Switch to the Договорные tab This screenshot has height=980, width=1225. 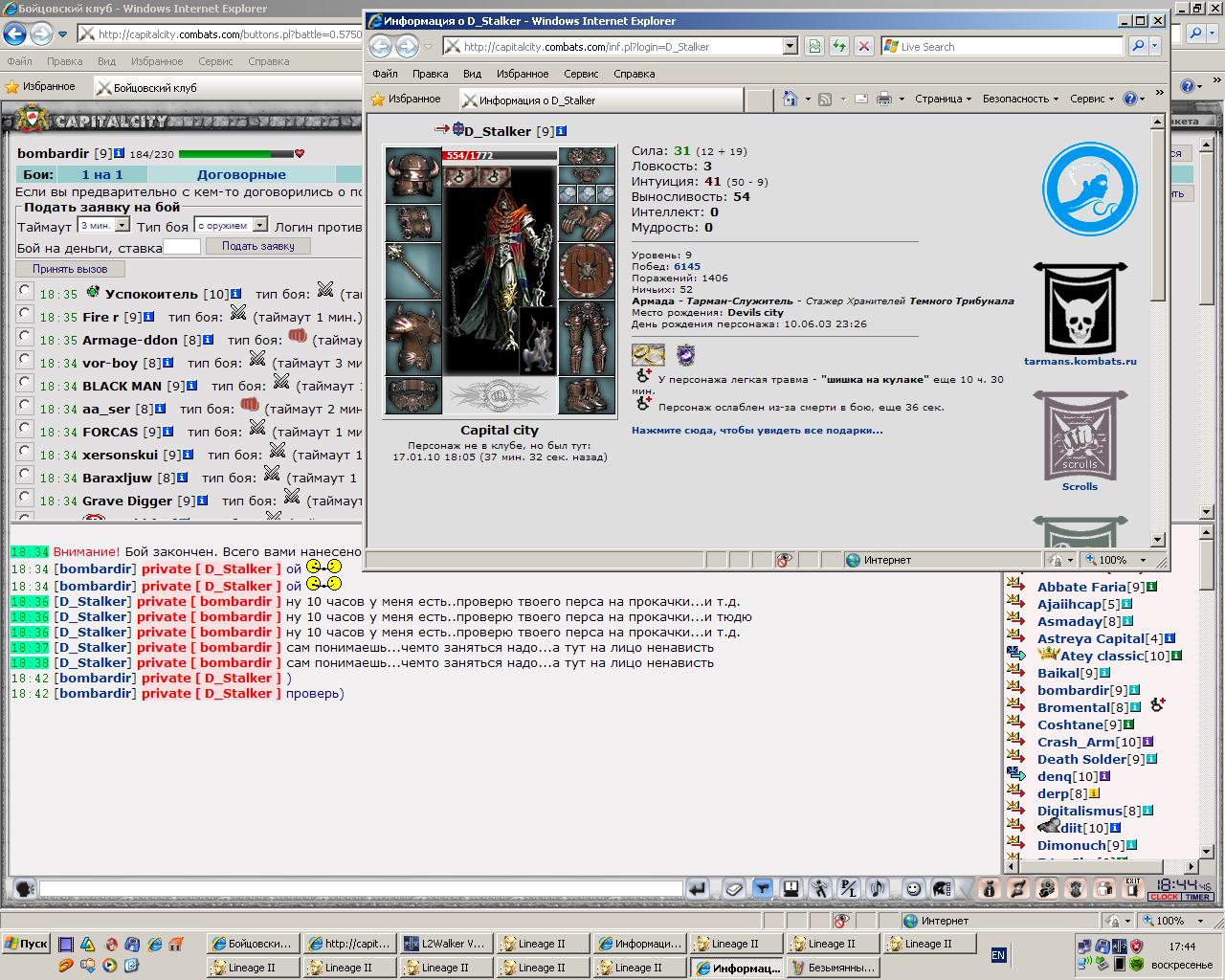(241, 174)
